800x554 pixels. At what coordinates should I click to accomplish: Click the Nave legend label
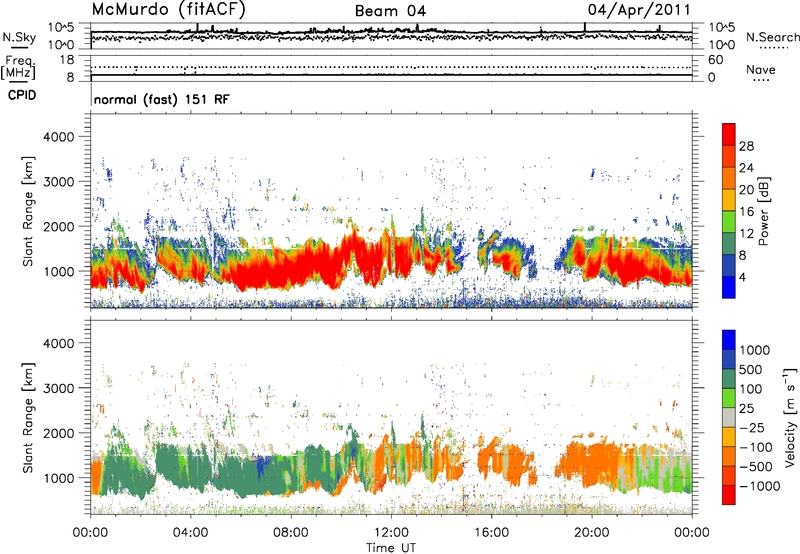point(761,69)
